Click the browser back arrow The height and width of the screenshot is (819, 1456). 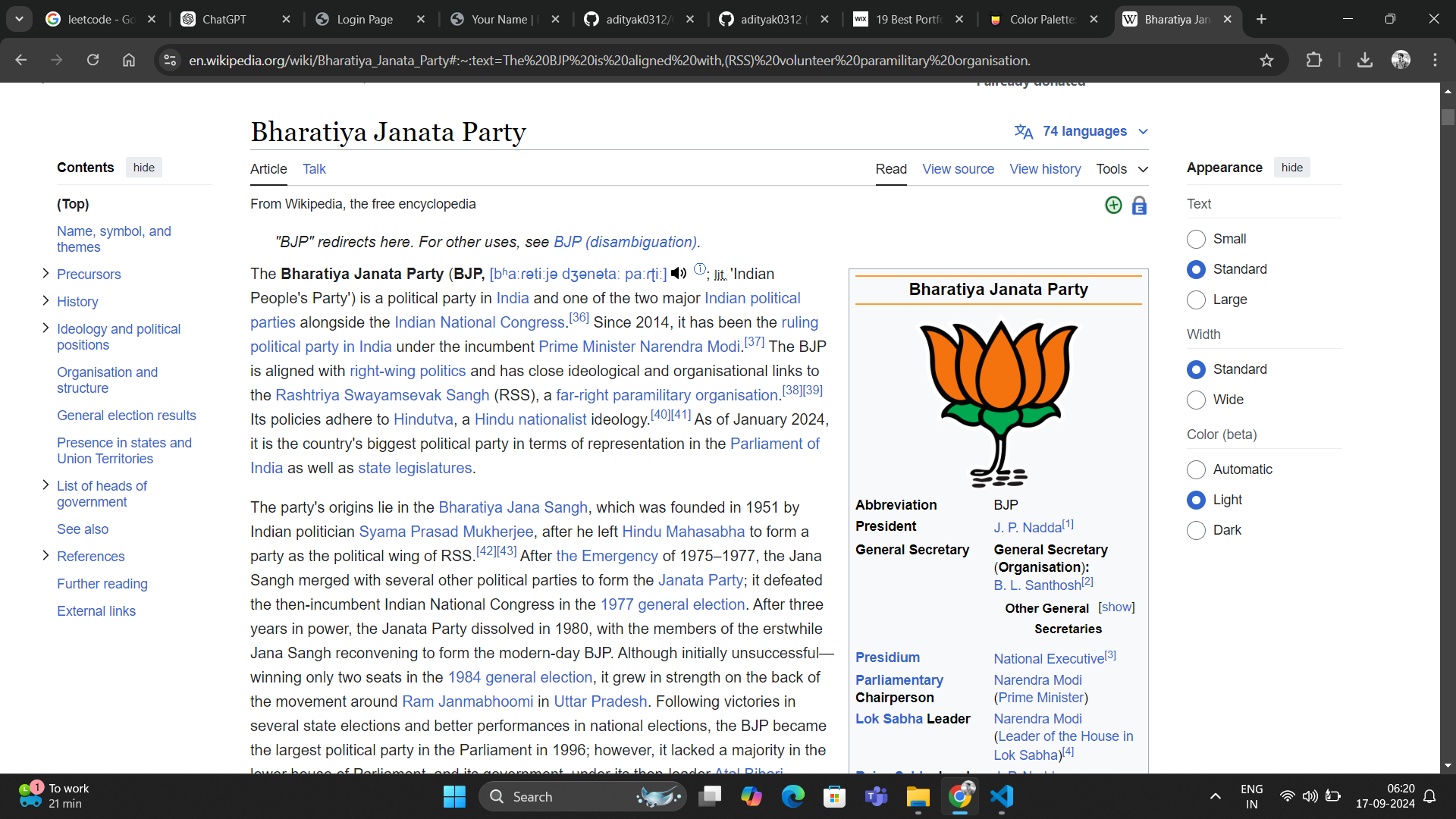tap(21, 60)
